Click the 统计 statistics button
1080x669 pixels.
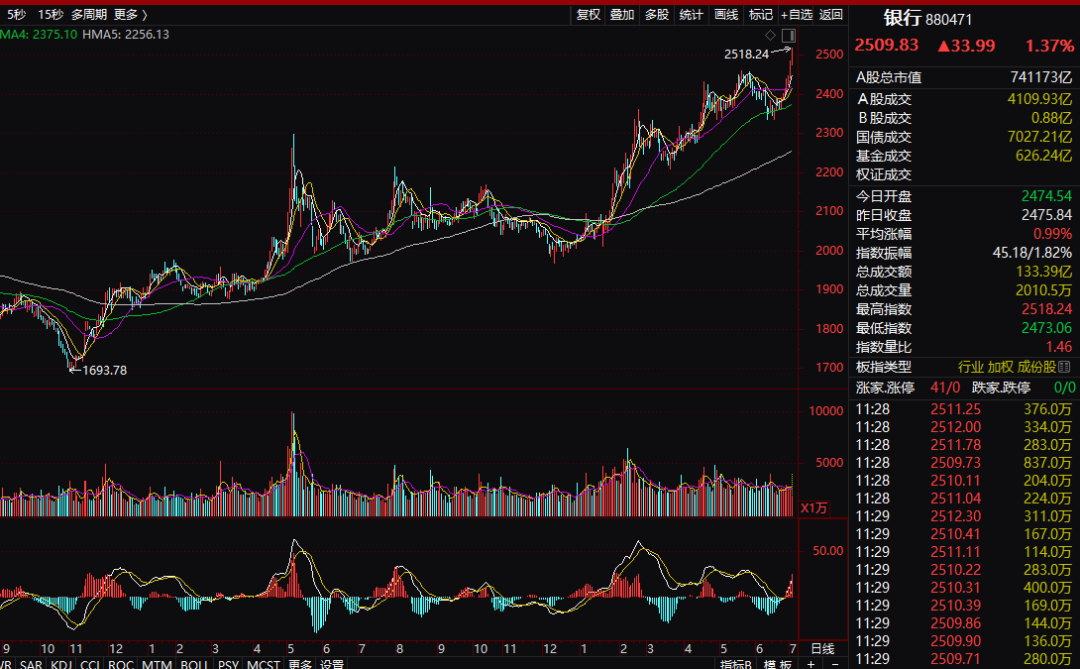(x=691, y=14)
